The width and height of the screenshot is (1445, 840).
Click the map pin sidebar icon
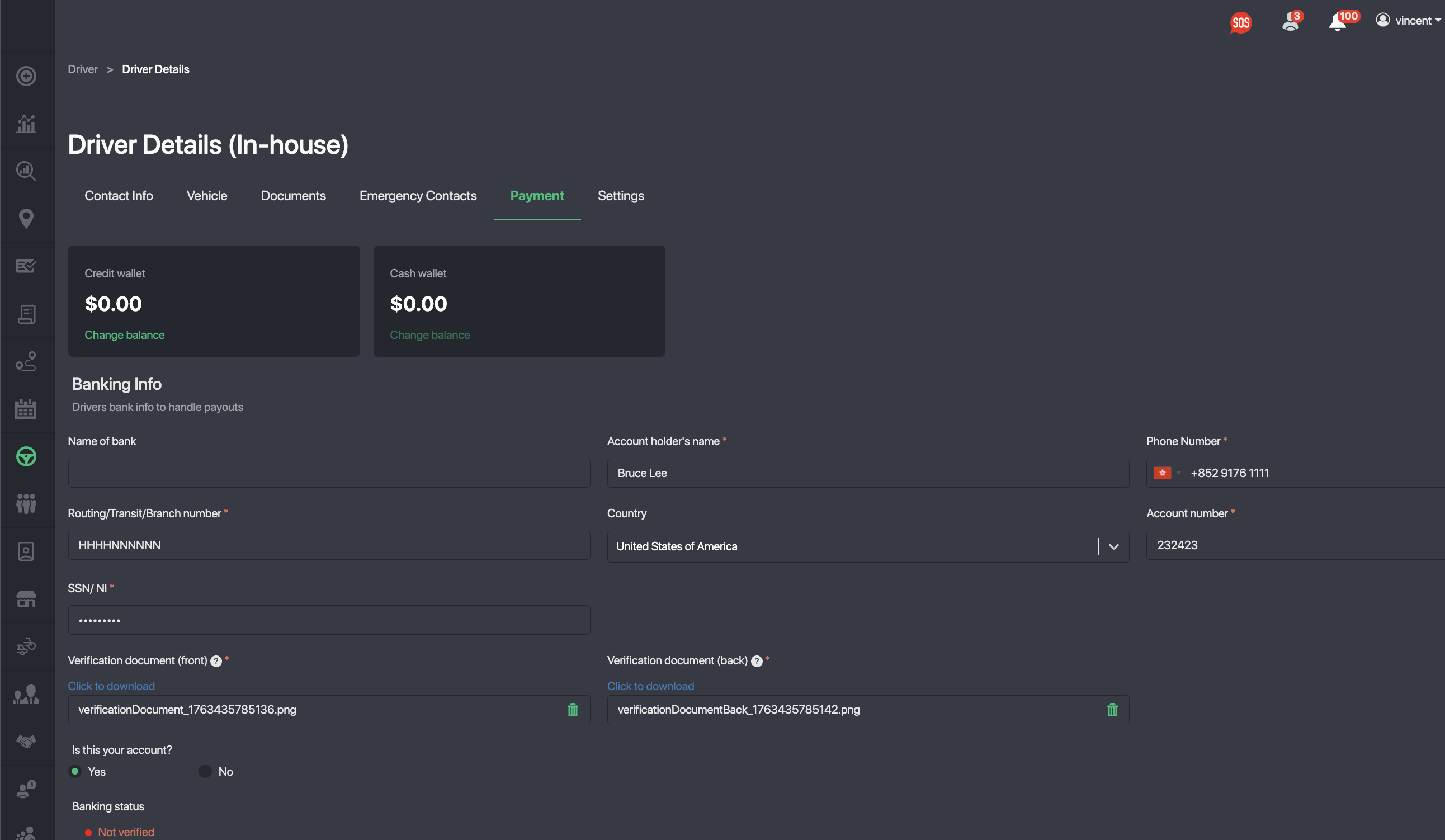pos(26,219)
